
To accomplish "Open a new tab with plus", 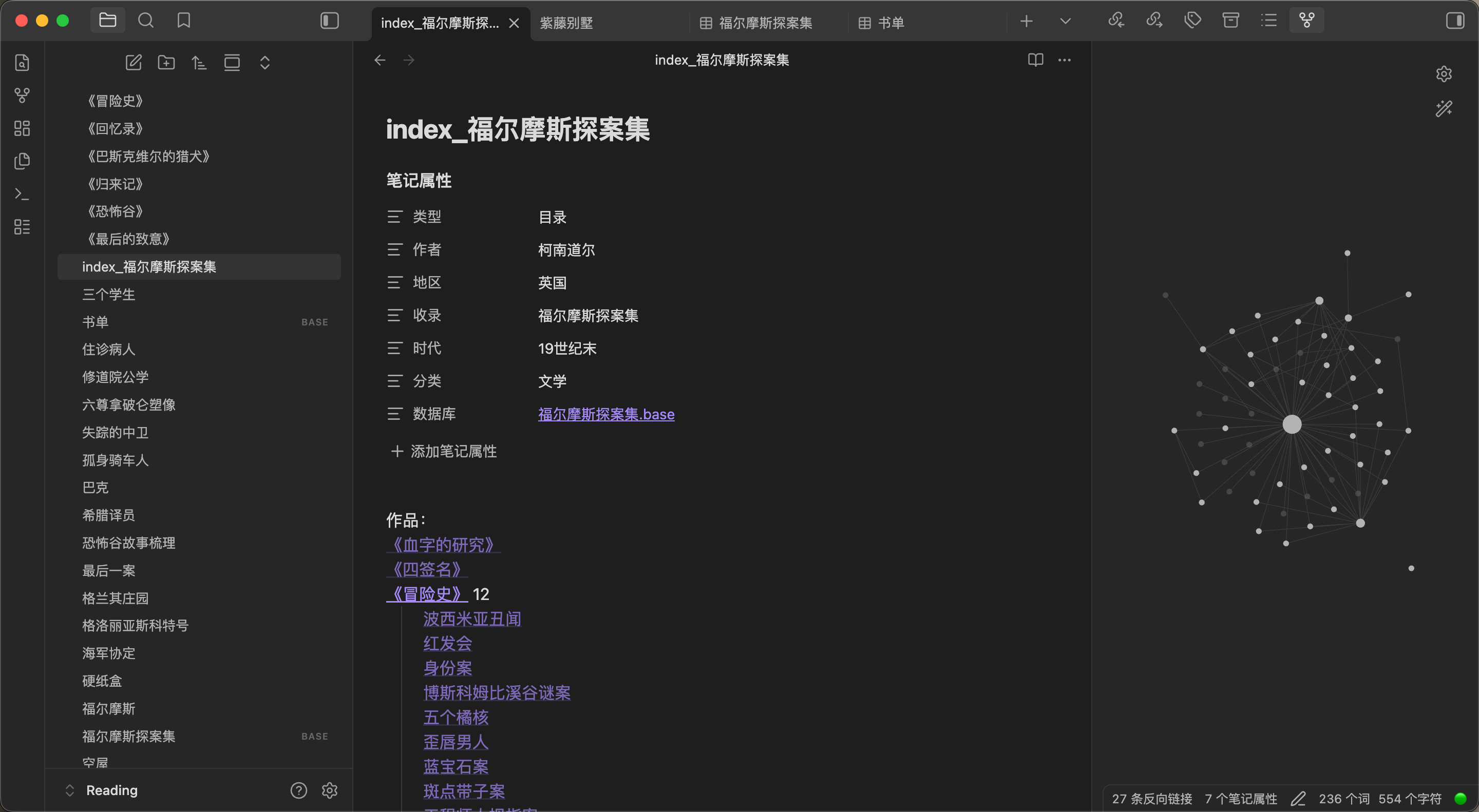I will pyautogui.click(x=1027, y=21).
